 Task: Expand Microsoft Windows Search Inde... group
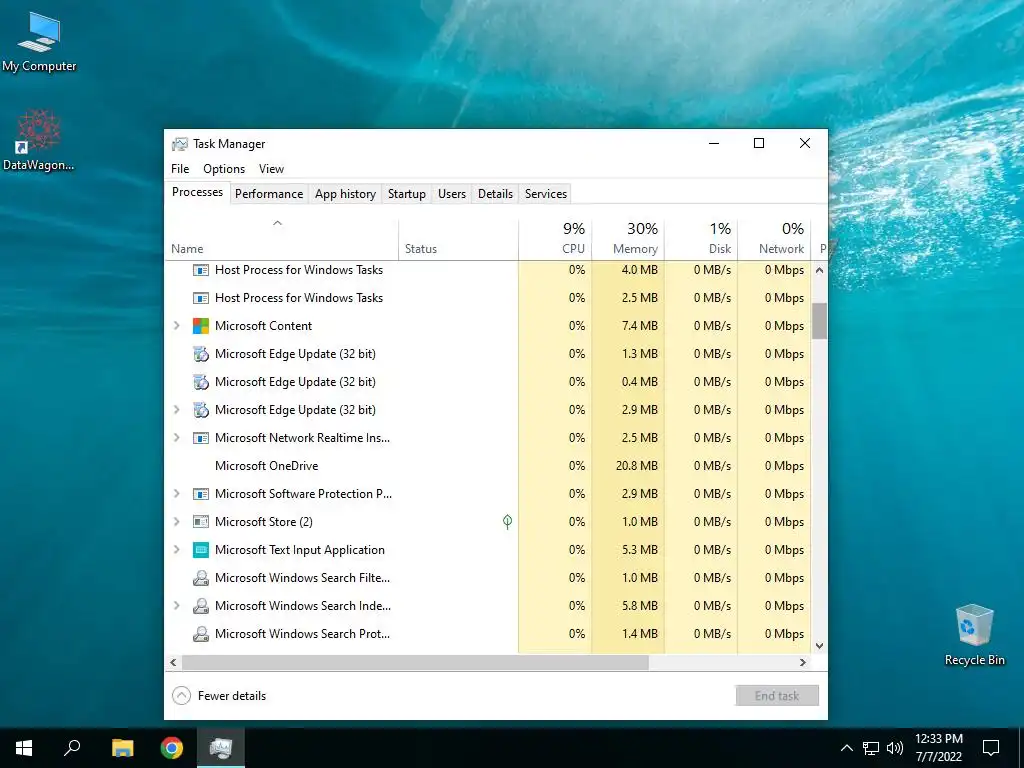[176, 606]
